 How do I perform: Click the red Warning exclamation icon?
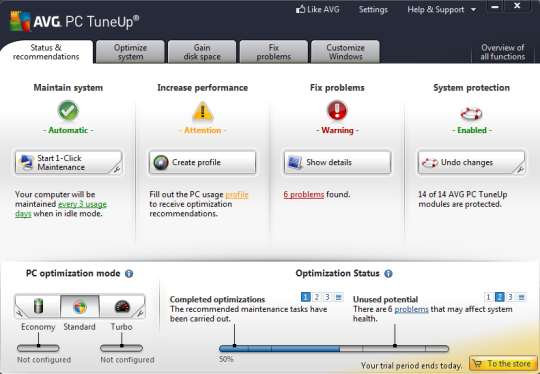[337, 111]
